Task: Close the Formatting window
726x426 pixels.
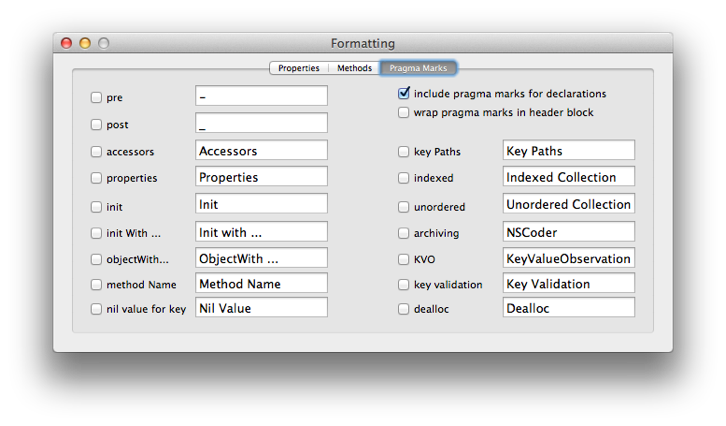Action: click(x=67, y=43)
